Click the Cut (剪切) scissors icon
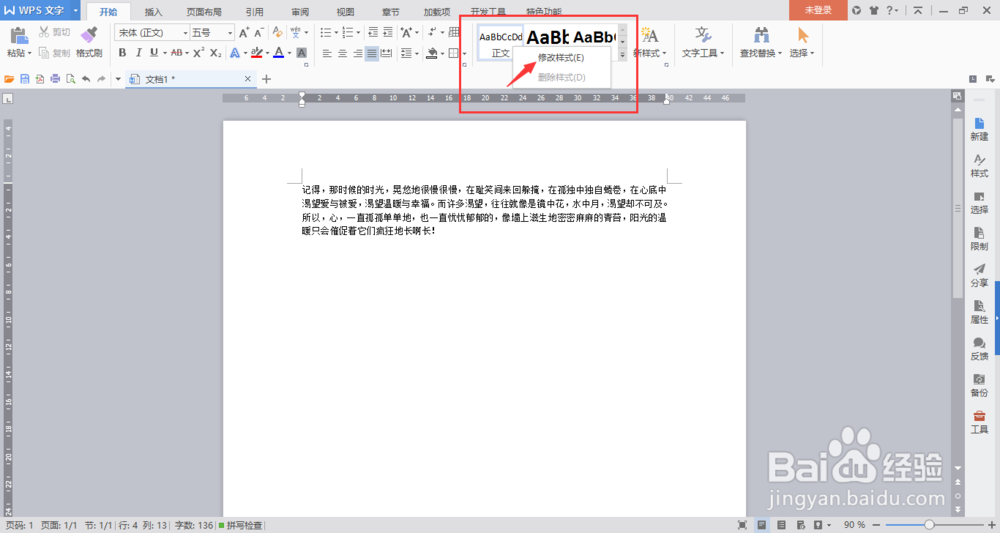The width and height of the screenshot is (1000, 533). pyautogui.click(x=44, y=32)
